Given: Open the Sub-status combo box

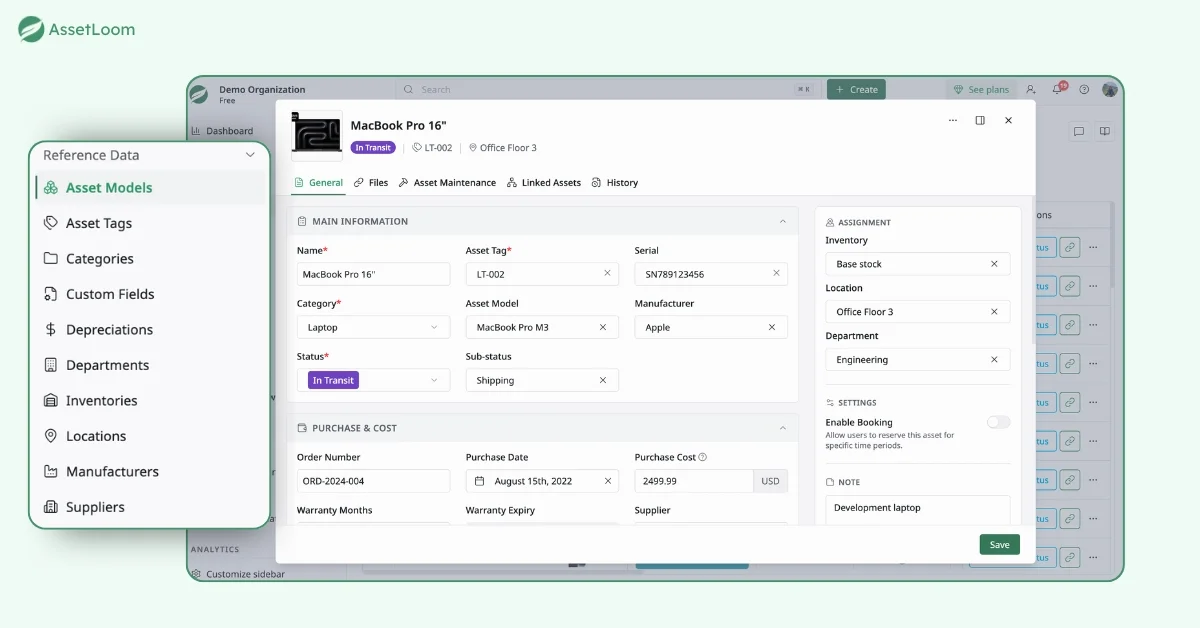Looking at the screenshot, I should tap(542, 380).
